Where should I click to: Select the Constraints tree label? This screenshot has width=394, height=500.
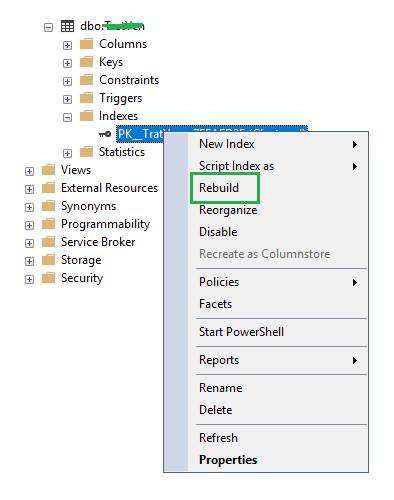point(129,80)
